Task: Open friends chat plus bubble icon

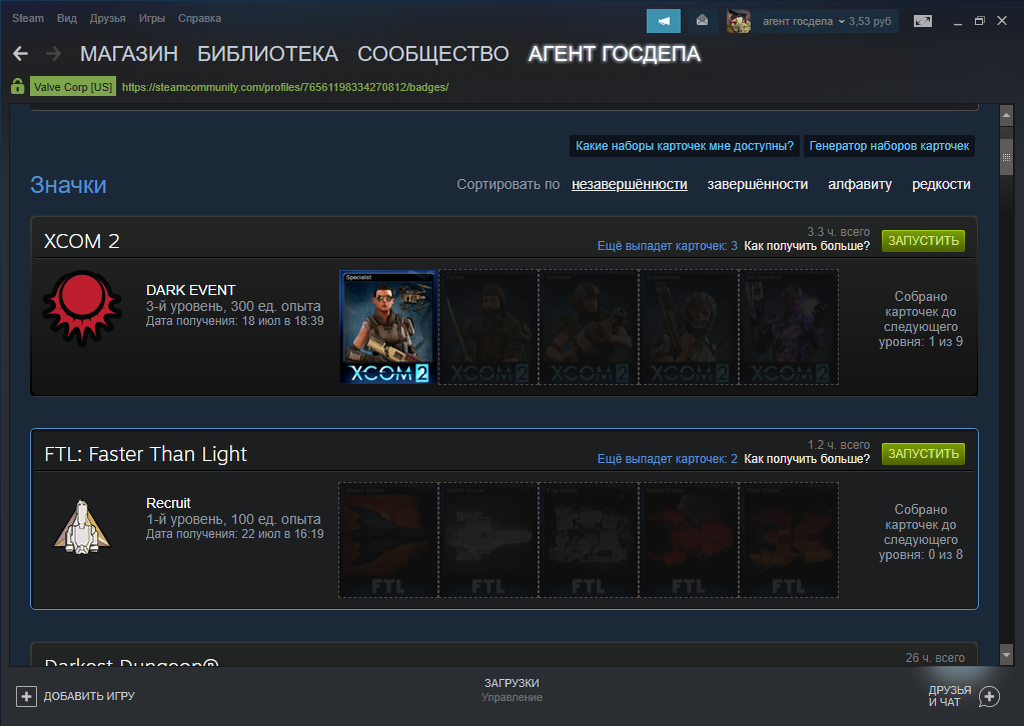Action: pyautogui.click(x=989, y=697)
